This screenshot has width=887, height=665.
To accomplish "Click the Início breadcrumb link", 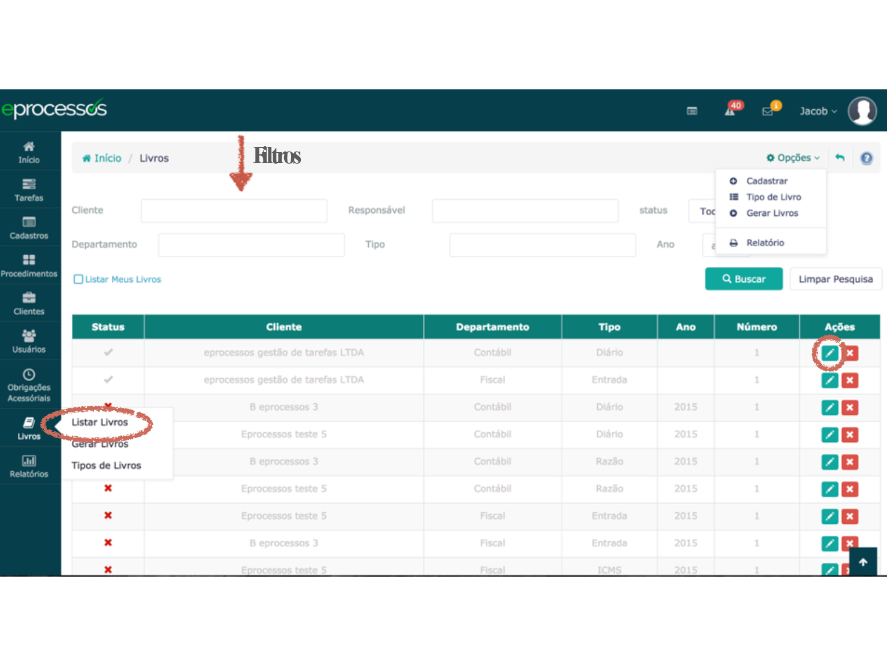I will click(x=102, y=158).
